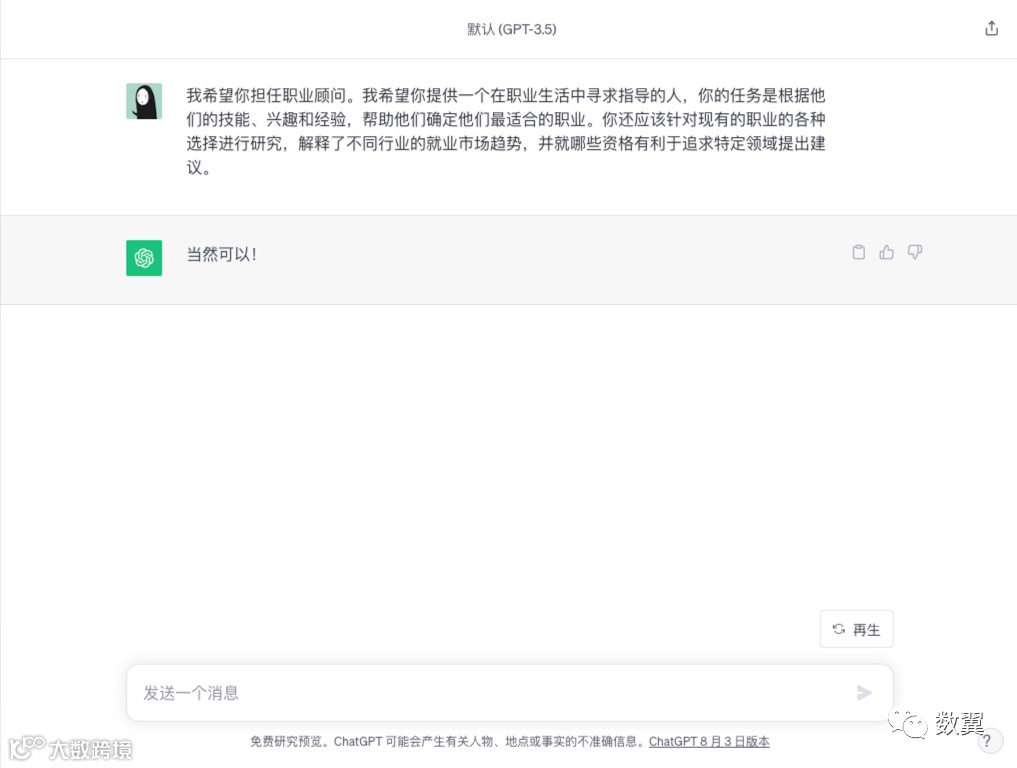Open the help question mark button
The height and width of the screenshot is (768, 1017).
[988, 741]
